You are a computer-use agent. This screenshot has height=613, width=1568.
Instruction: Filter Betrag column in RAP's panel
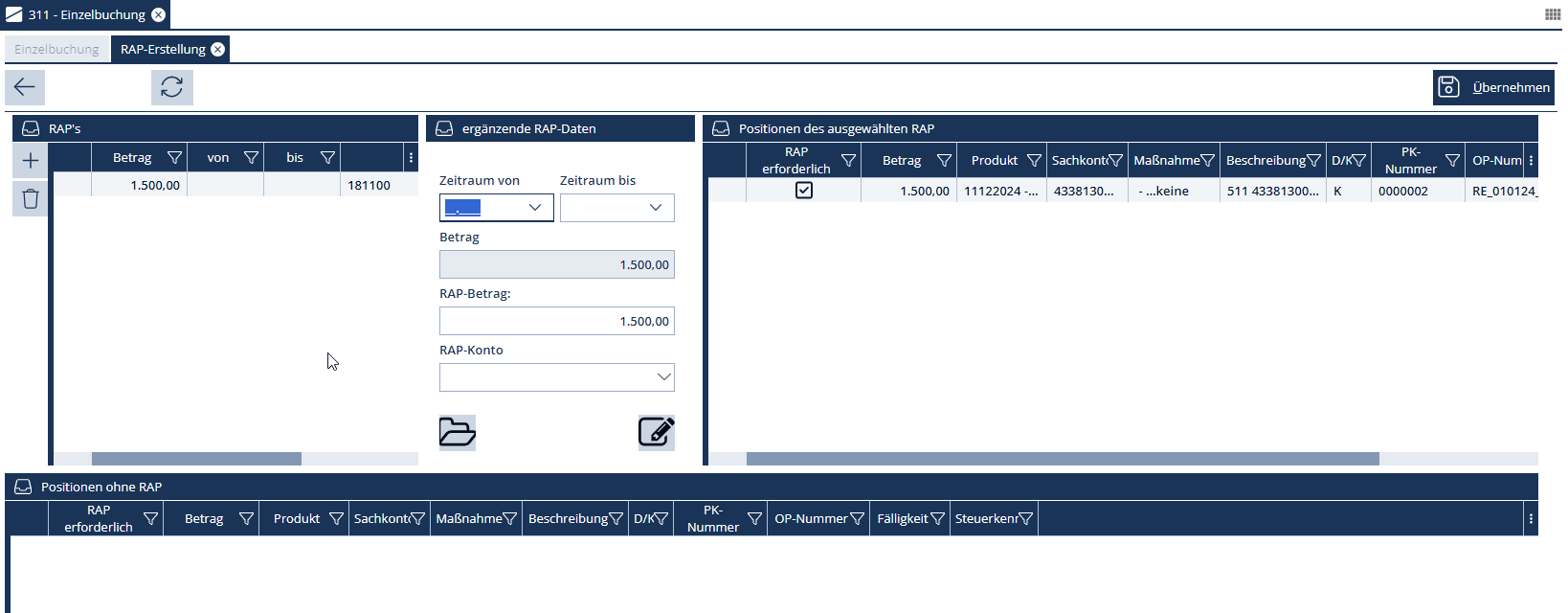[174, 158]
